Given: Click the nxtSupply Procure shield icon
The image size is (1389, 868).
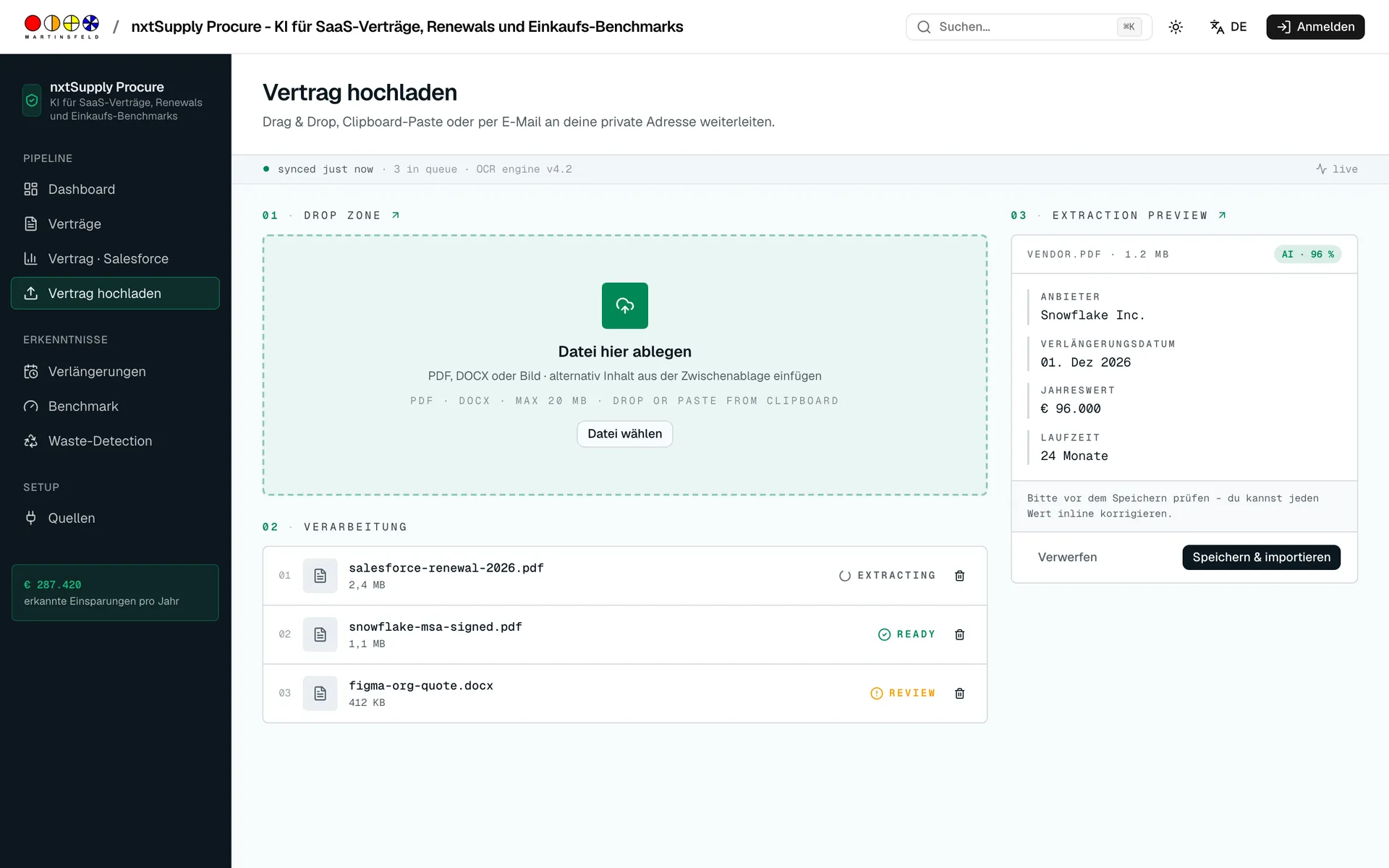Looking at the screenshot, I should point(32,101).
